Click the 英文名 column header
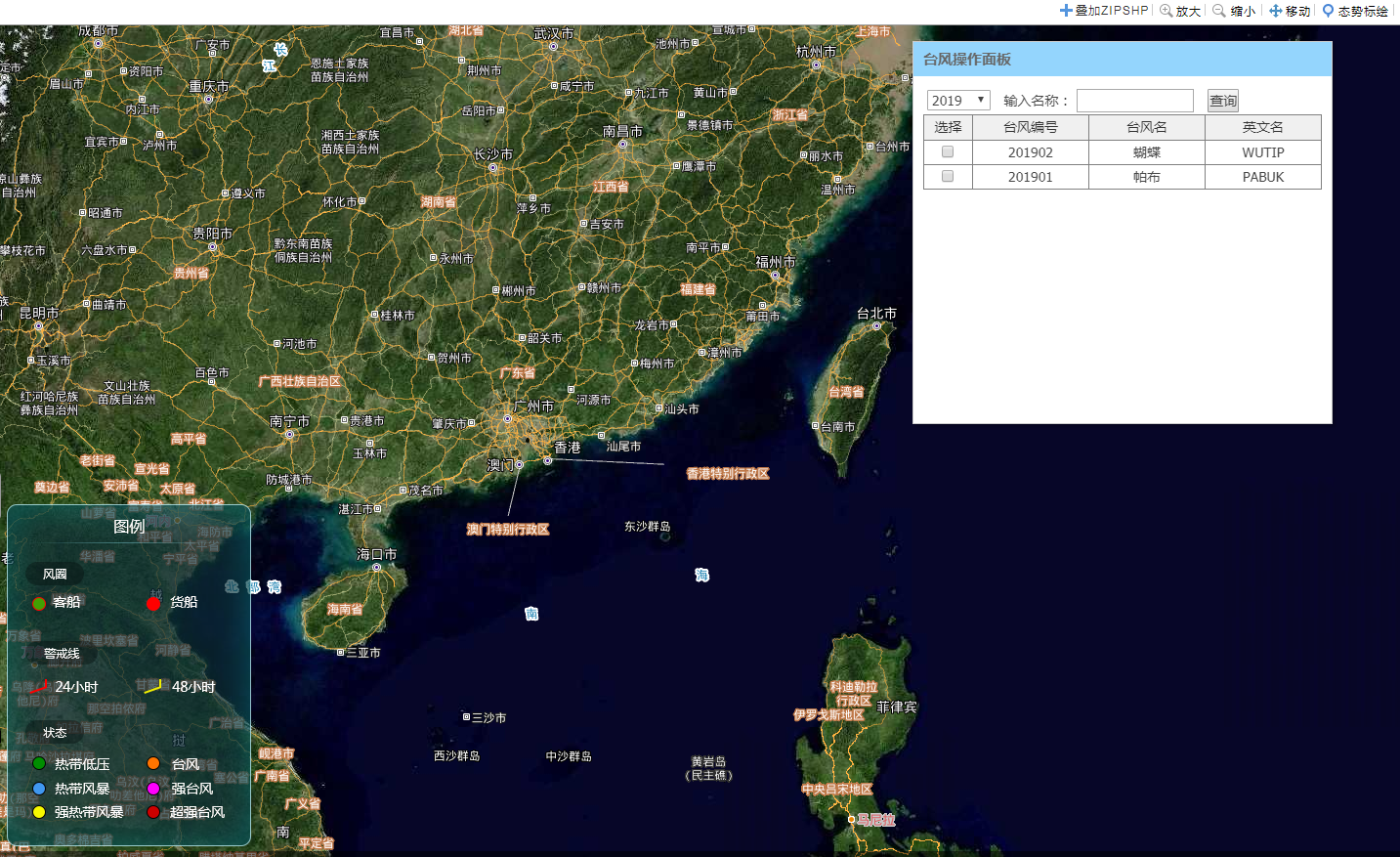Screen dimensions: 1400x857 point(1262,127)
